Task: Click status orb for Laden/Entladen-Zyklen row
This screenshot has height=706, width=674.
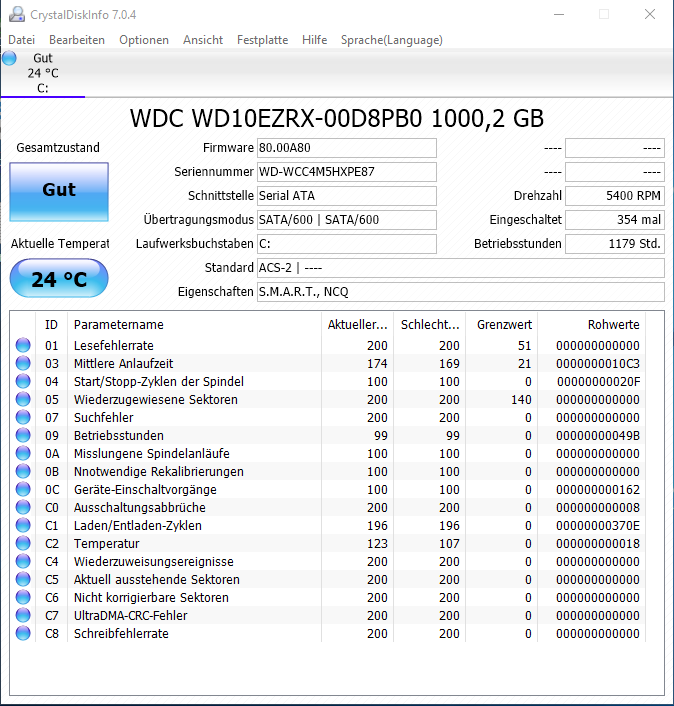Action: [x=23, y=525]
